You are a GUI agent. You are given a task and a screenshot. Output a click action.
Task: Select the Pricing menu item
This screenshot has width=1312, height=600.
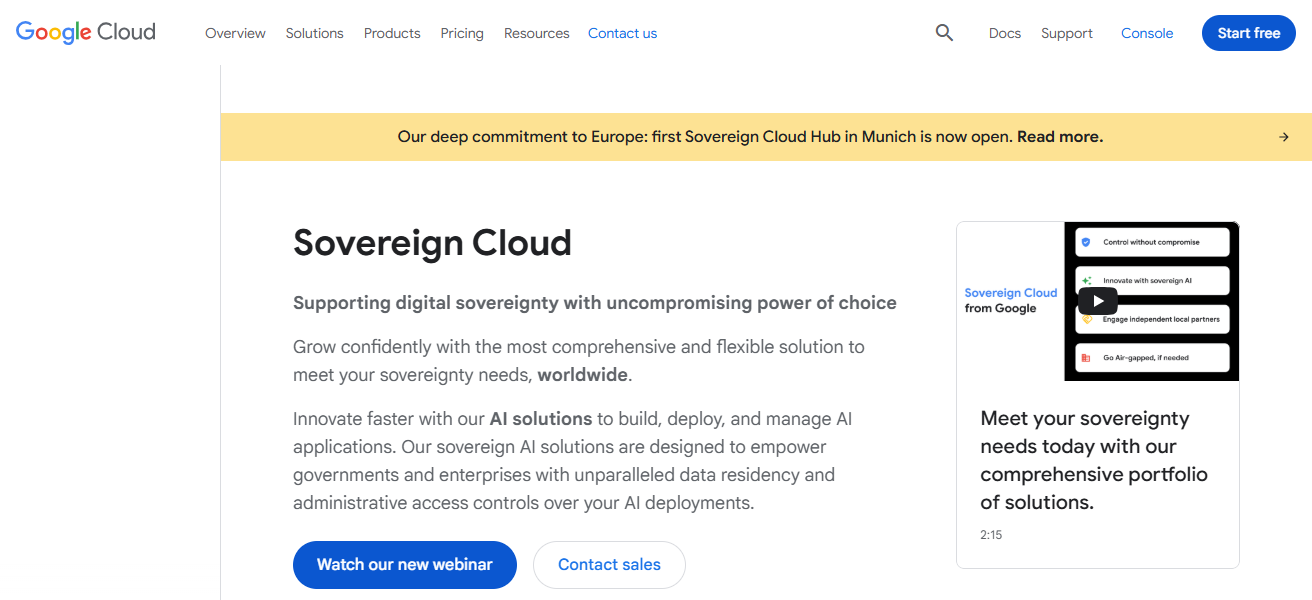tap(462, 33)
